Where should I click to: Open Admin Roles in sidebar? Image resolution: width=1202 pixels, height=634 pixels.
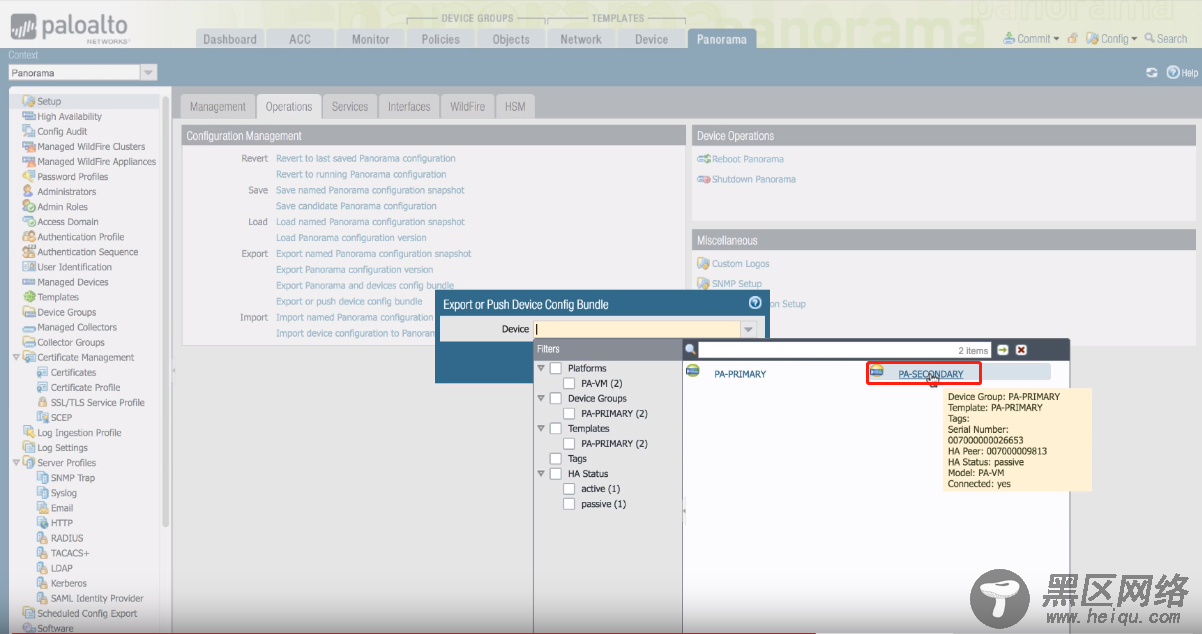(62, 206)
